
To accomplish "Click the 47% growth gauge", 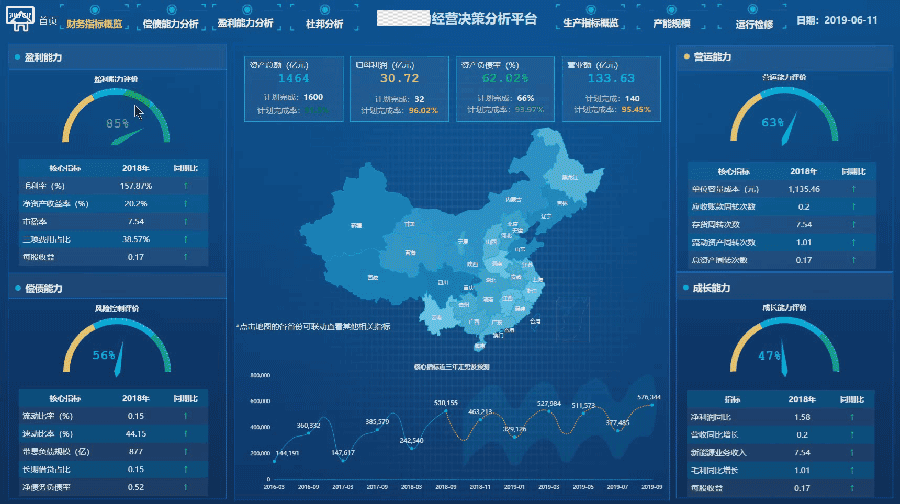I will pyautogui.click(x=784, y=346).
